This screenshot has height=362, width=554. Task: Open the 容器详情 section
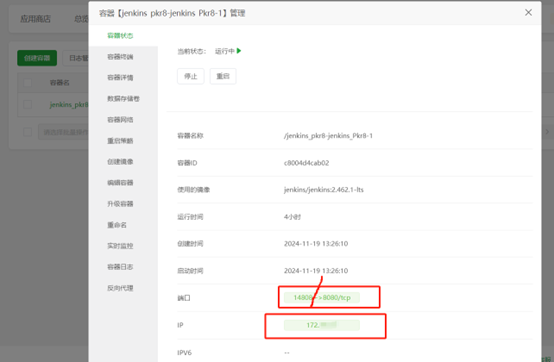click(x=120, y=78)
